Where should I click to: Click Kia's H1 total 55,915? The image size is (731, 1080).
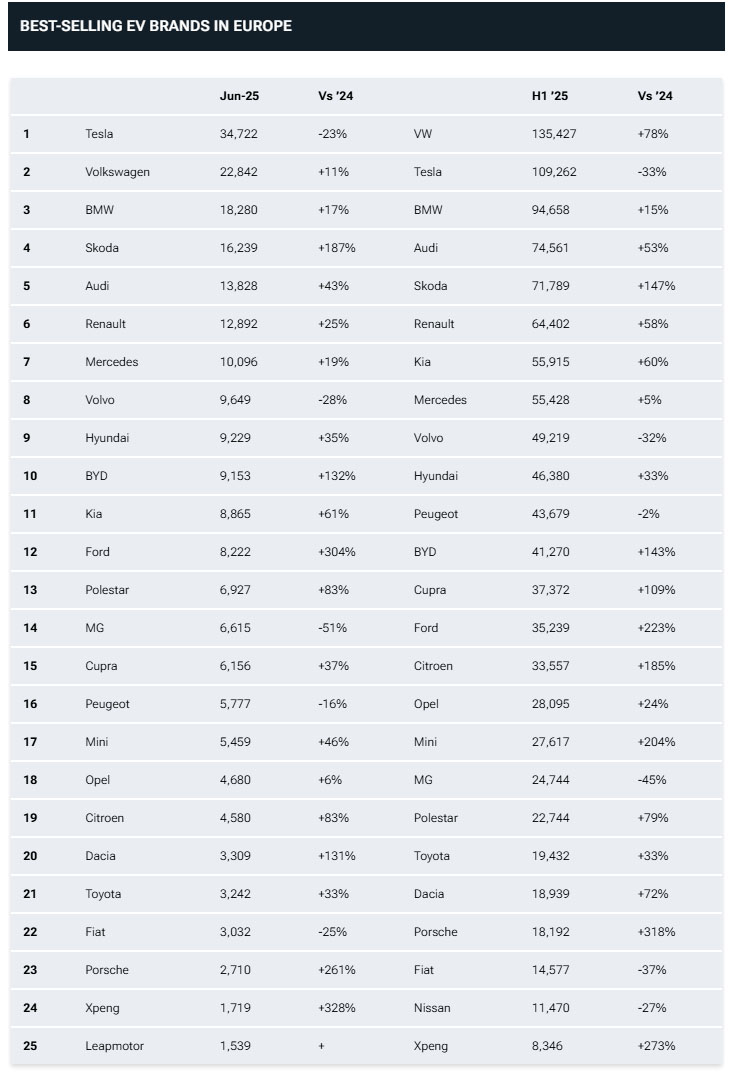tap(550, 362)
